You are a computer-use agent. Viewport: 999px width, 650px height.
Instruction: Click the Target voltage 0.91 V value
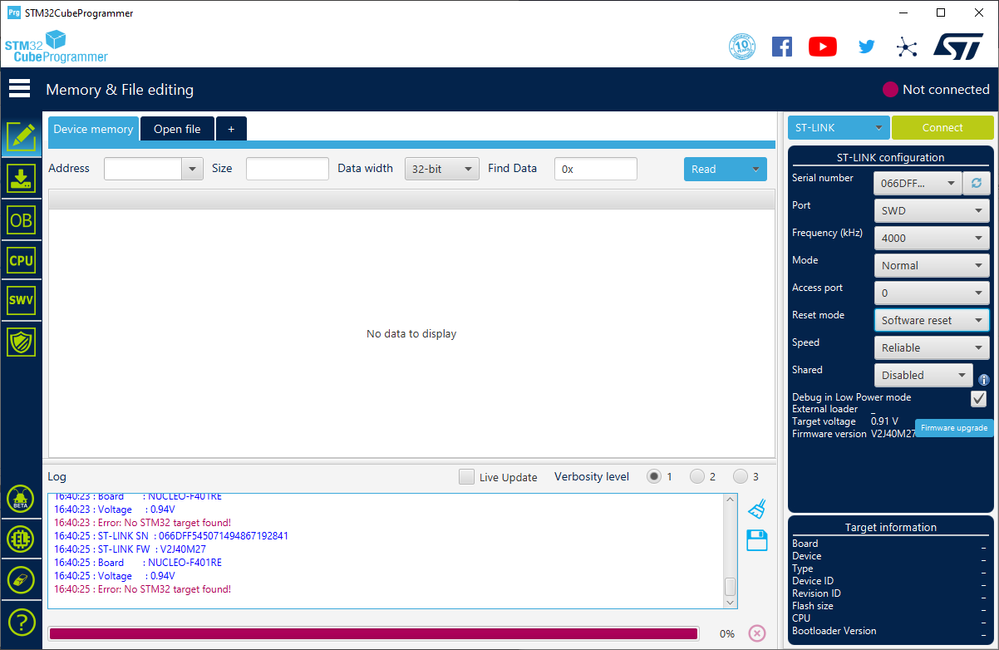point(884,421)
